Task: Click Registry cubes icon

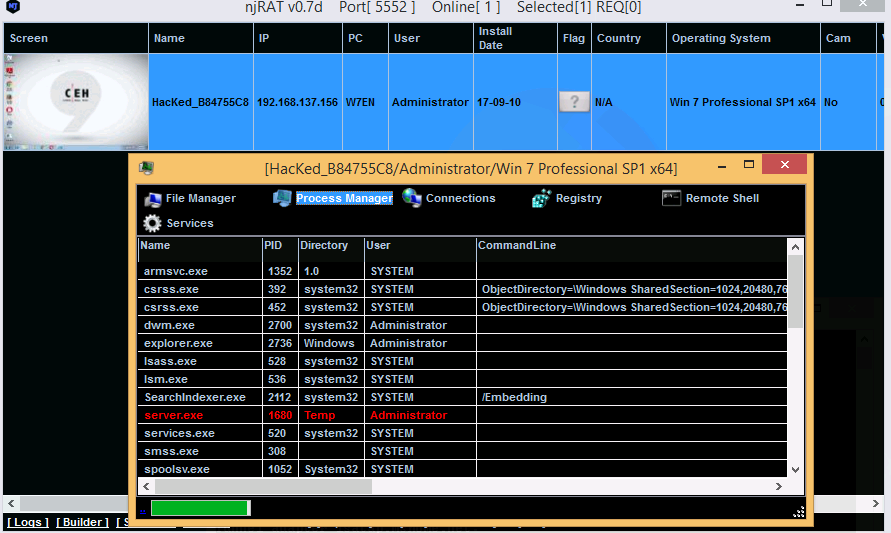Action: click(542, 198)
